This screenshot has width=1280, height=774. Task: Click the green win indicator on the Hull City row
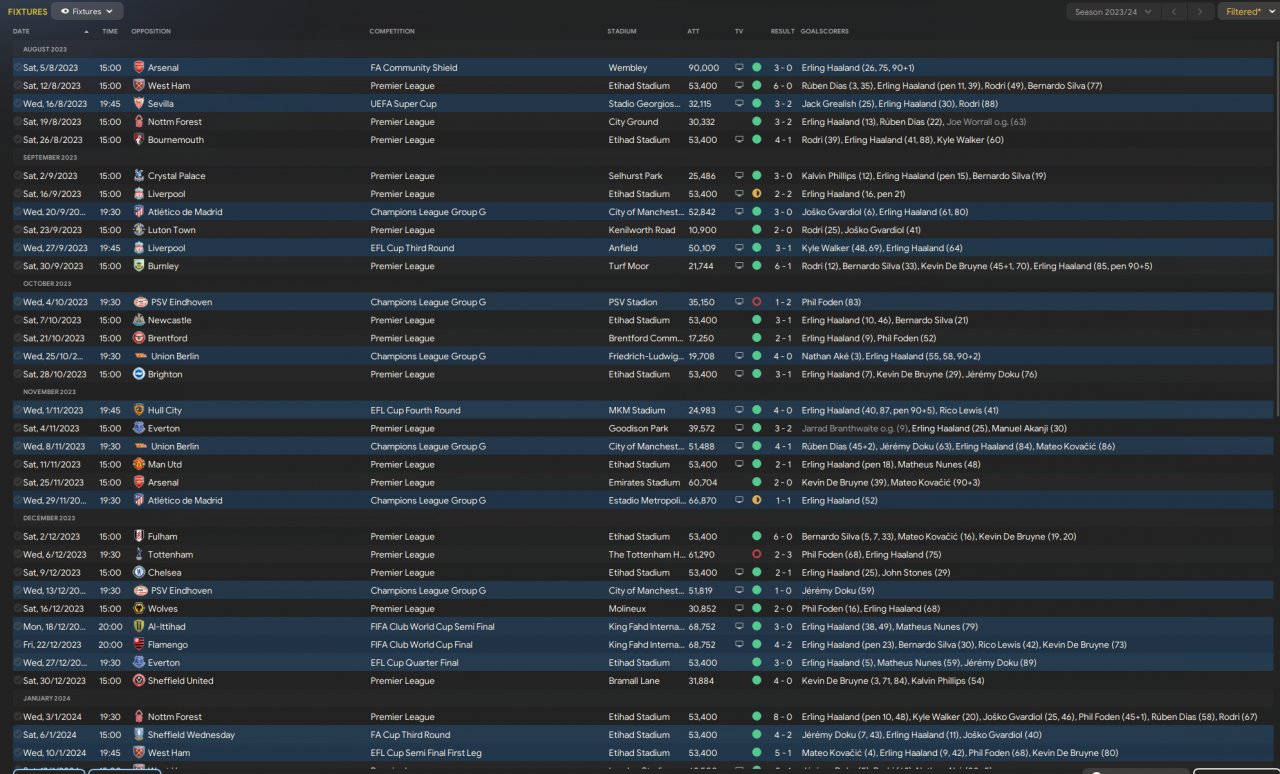(x=756, y=410)
